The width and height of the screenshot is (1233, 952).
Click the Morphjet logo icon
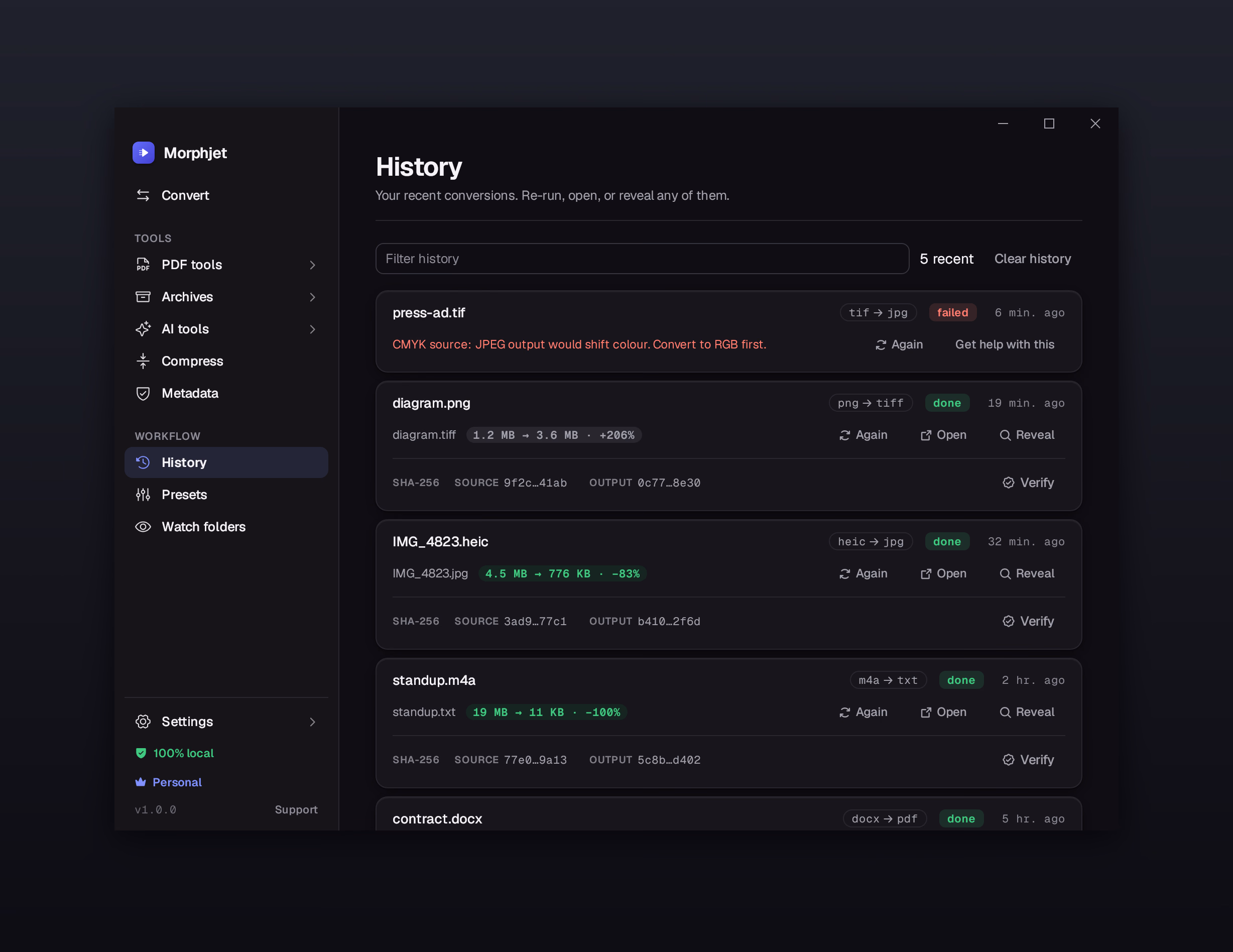[x=144, y=153]
